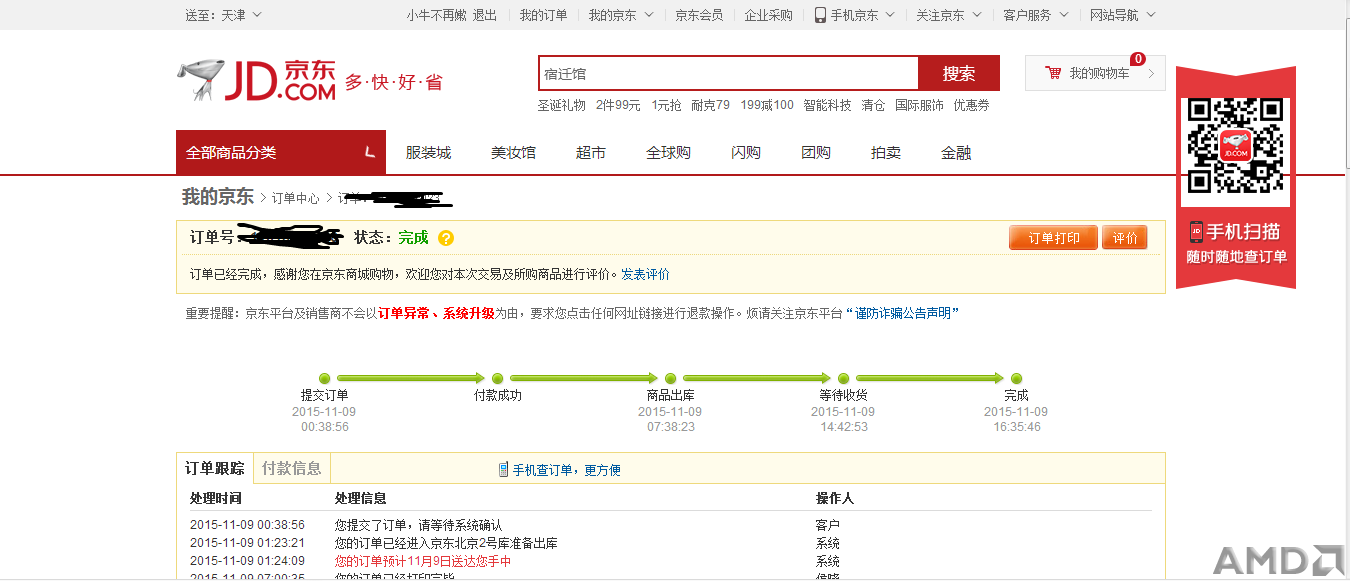Click the arrow beside 我的购物车
This screenshot has width=1350, height=581.
pyautogui.click(x=1151, y=73)
